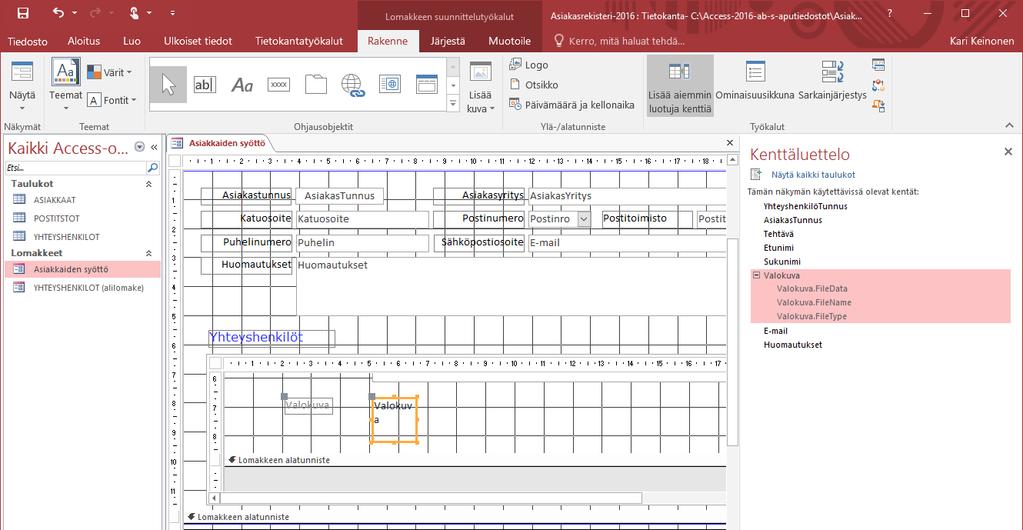Switch to the Järjestä tab
Screen dimensions: 1023x530
point(448,41)
